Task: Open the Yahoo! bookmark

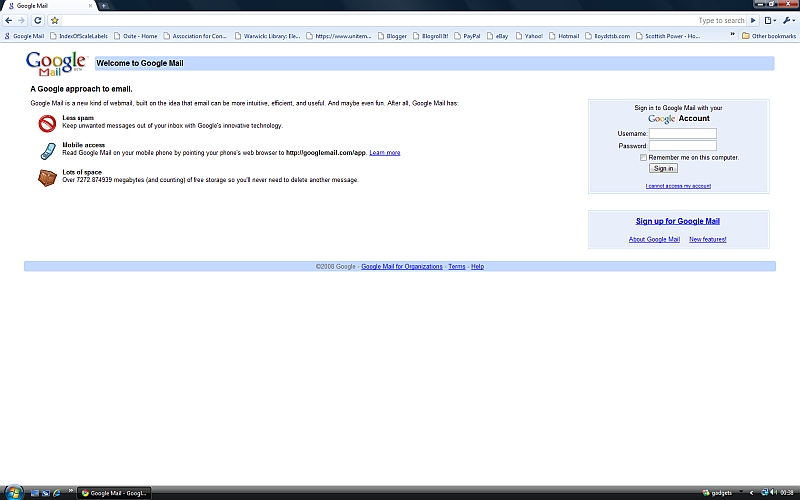Action: click(529, 36)
